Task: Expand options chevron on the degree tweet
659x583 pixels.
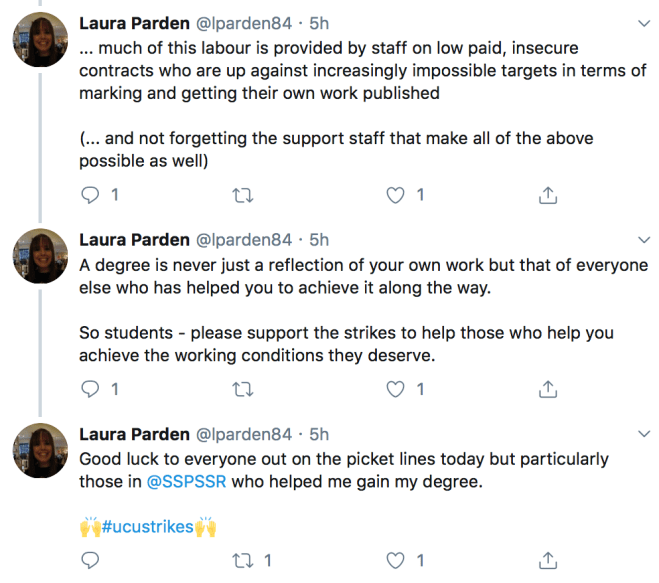Action: (643, 240)
